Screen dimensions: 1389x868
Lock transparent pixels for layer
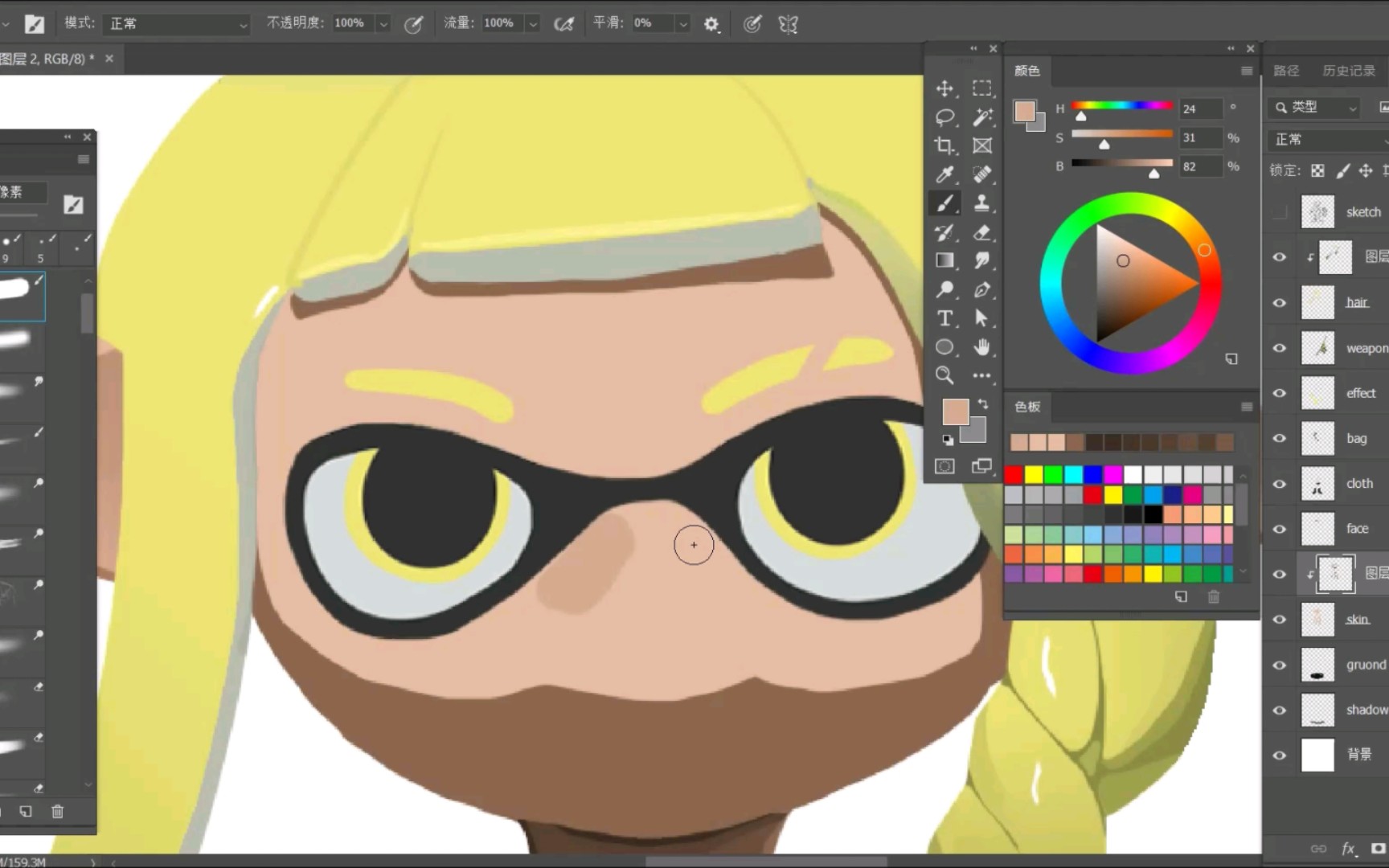pos(1317,170)
